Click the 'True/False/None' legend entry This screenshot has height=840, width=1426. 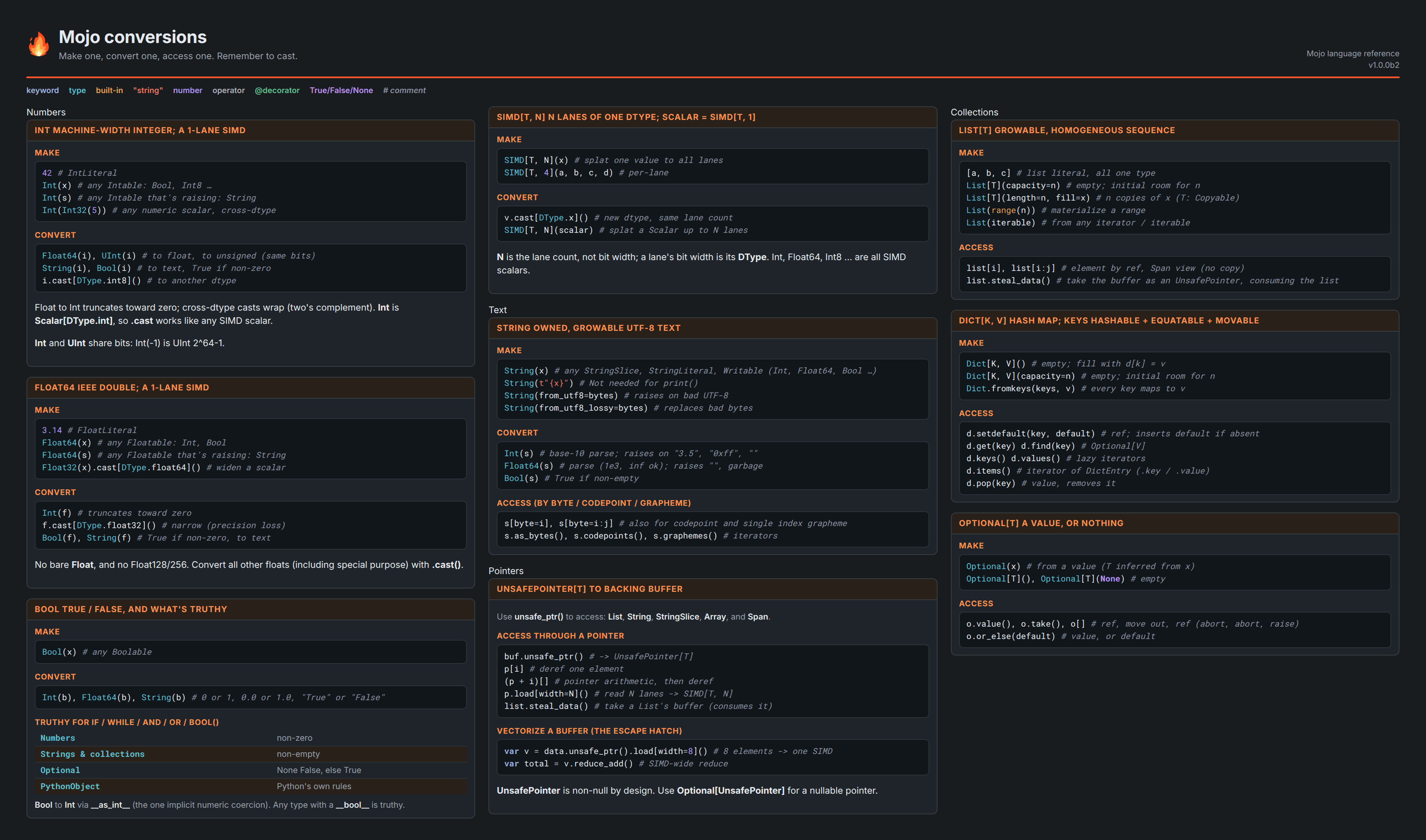[341, 90]
